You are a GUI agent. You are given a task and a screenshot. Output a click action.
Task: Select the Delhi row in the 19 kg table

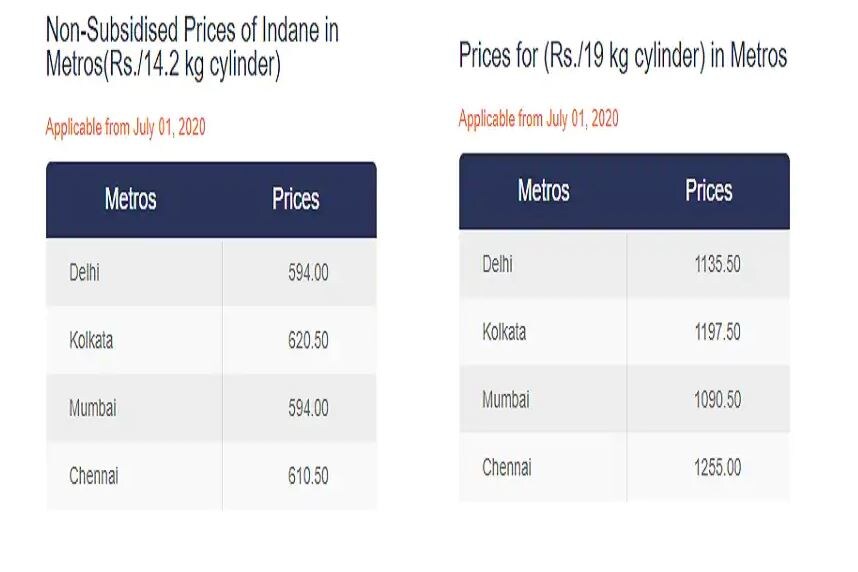click(624, 264)
